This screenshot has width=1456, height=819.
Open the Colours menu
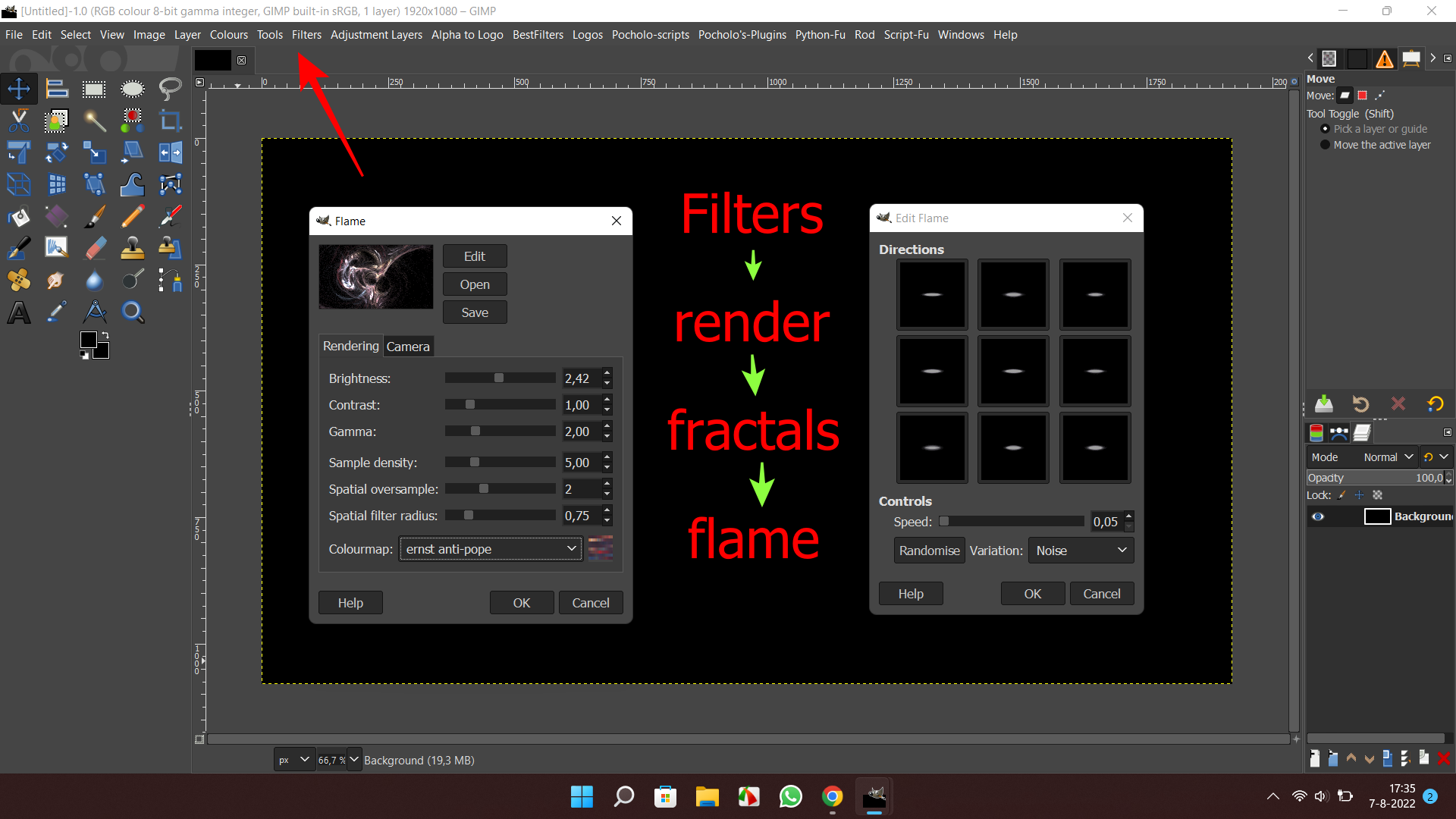[x=228, y=35]
